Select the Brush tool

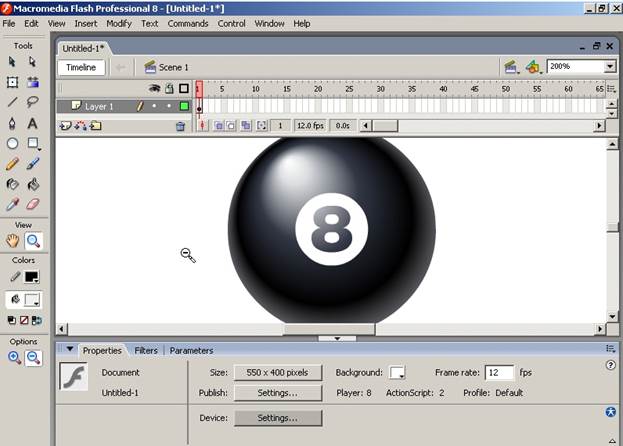coord(33,164)
